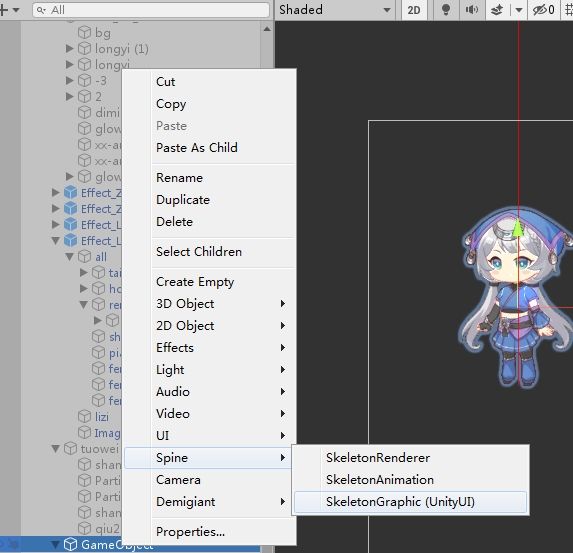Select the dimi object cube icon

84,113
